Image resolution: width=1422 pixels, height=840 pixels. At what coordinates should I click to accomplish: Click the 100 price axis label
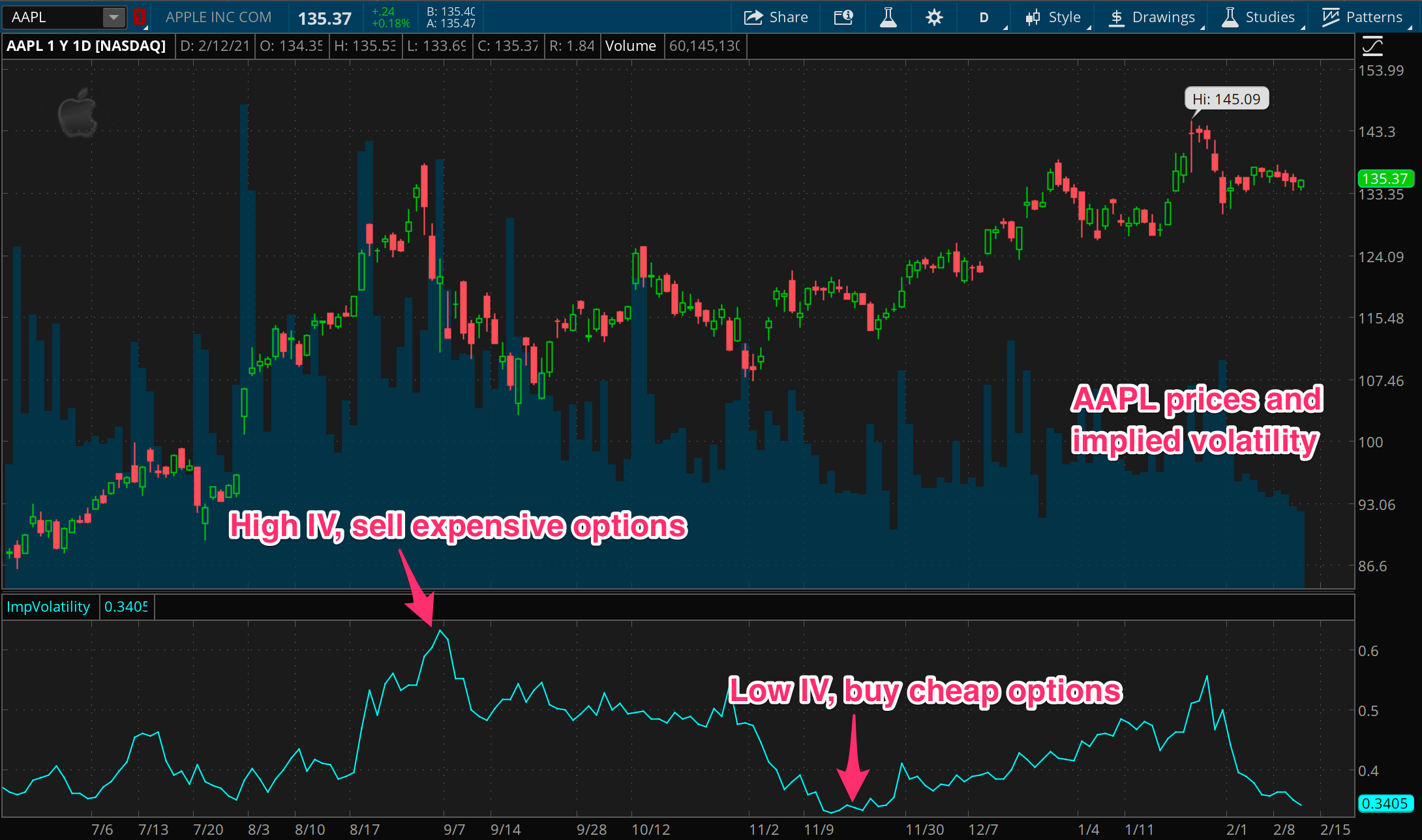coord(1370,442)
